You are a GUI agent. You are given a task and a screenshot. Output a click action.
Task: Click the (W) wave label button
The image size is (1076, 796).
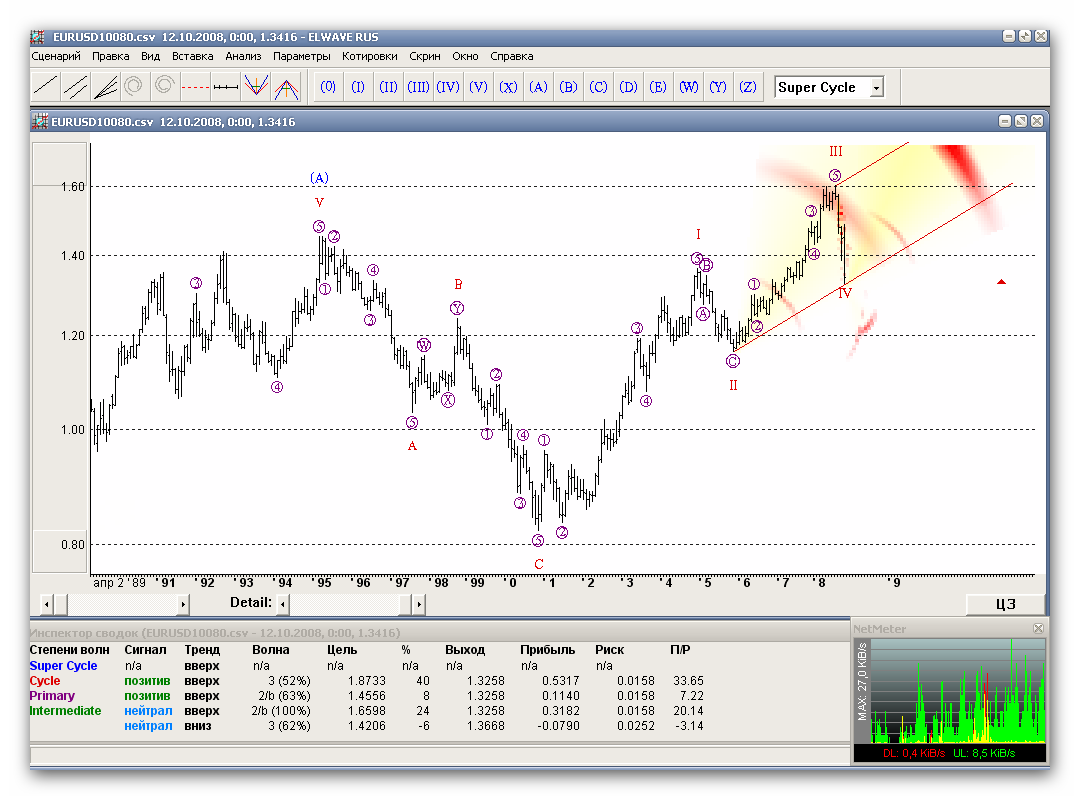point(688,87)
